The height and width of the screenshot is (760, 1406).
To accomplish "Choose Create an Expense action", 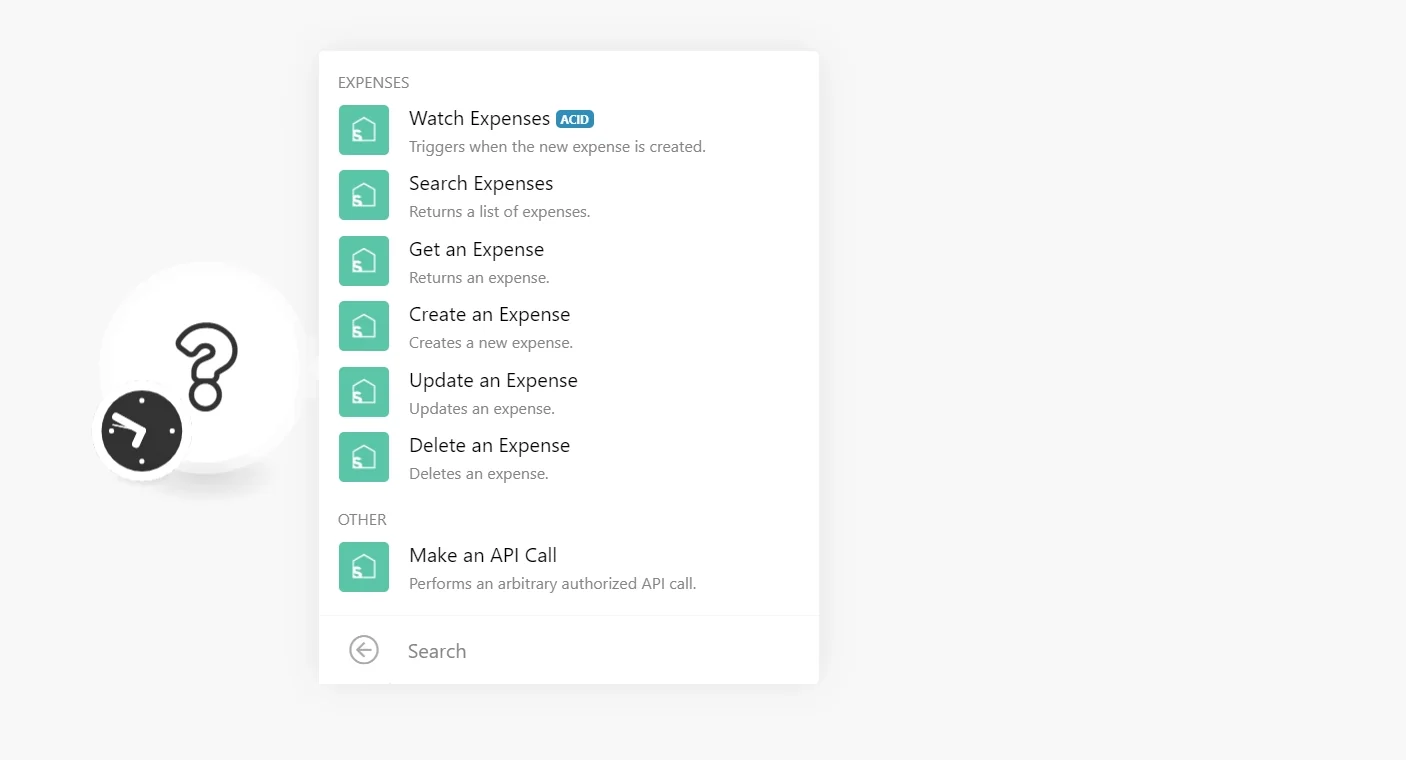I will click(569, 326).
